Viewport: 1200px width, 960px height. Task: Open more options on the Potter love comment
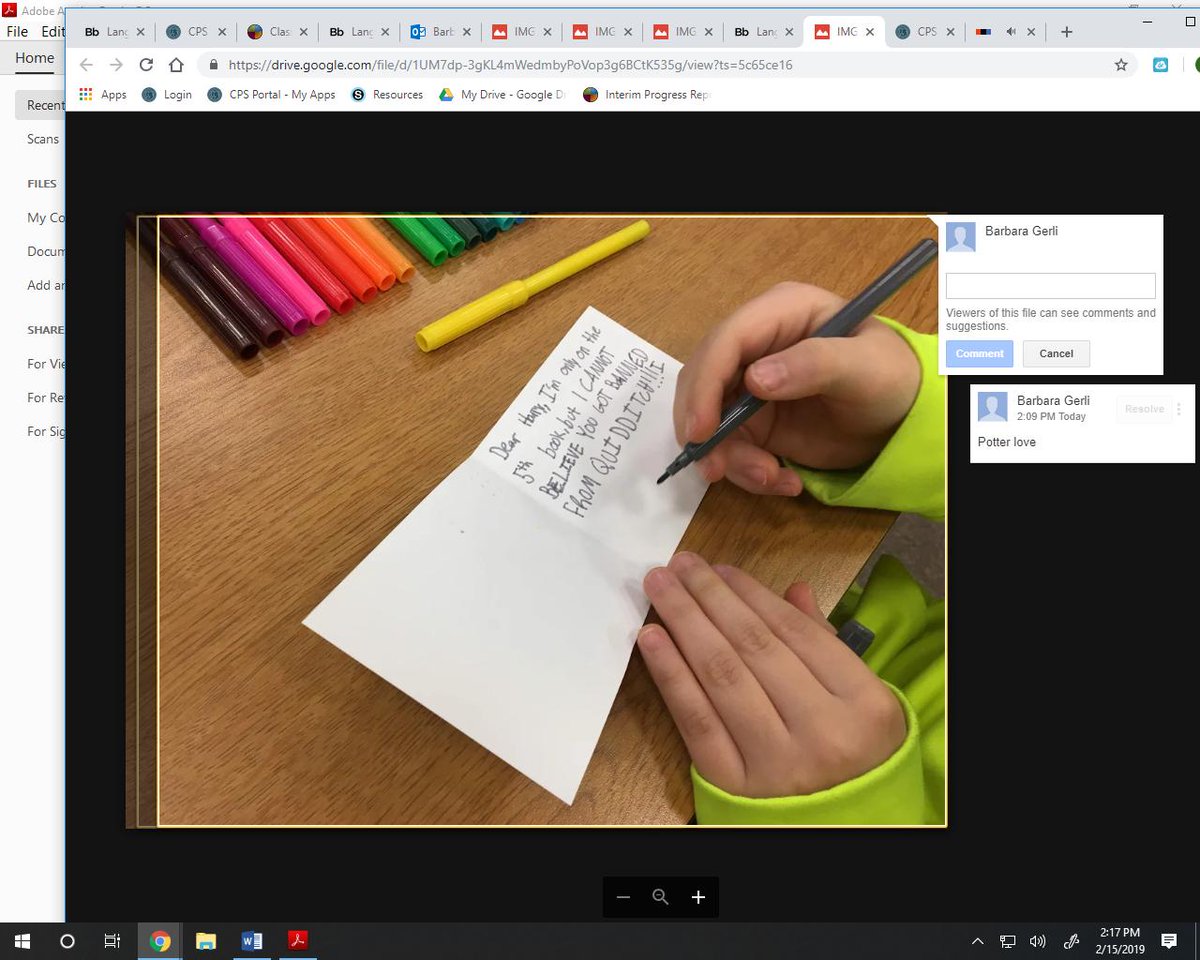[1179, 409]
